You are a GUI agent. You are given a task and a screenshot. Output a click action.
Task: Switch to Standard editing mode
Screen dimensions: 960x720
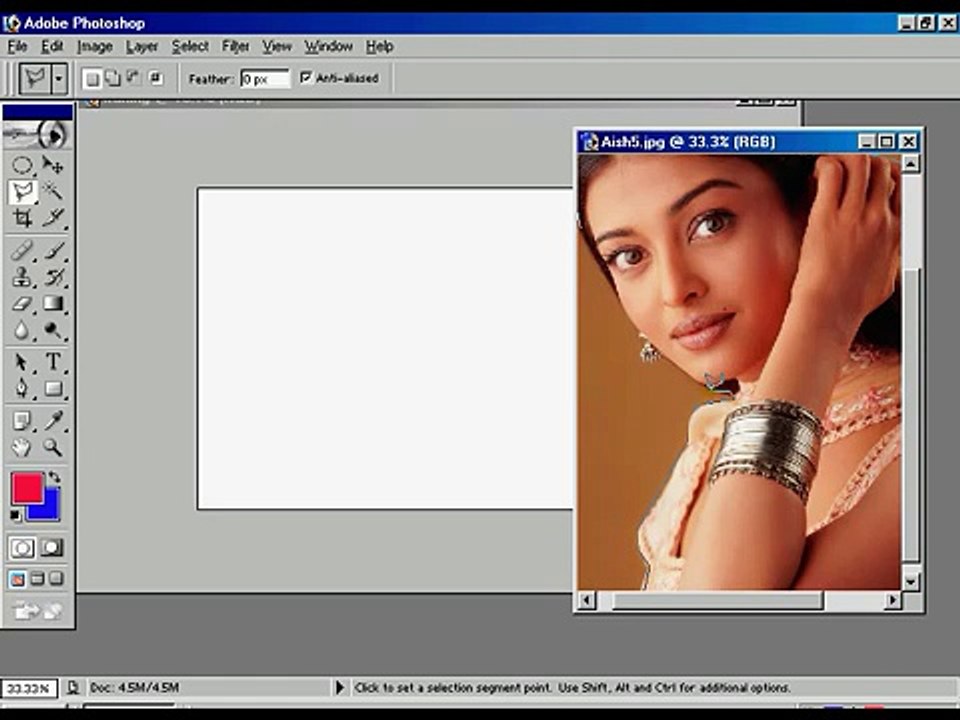(21, 547)
